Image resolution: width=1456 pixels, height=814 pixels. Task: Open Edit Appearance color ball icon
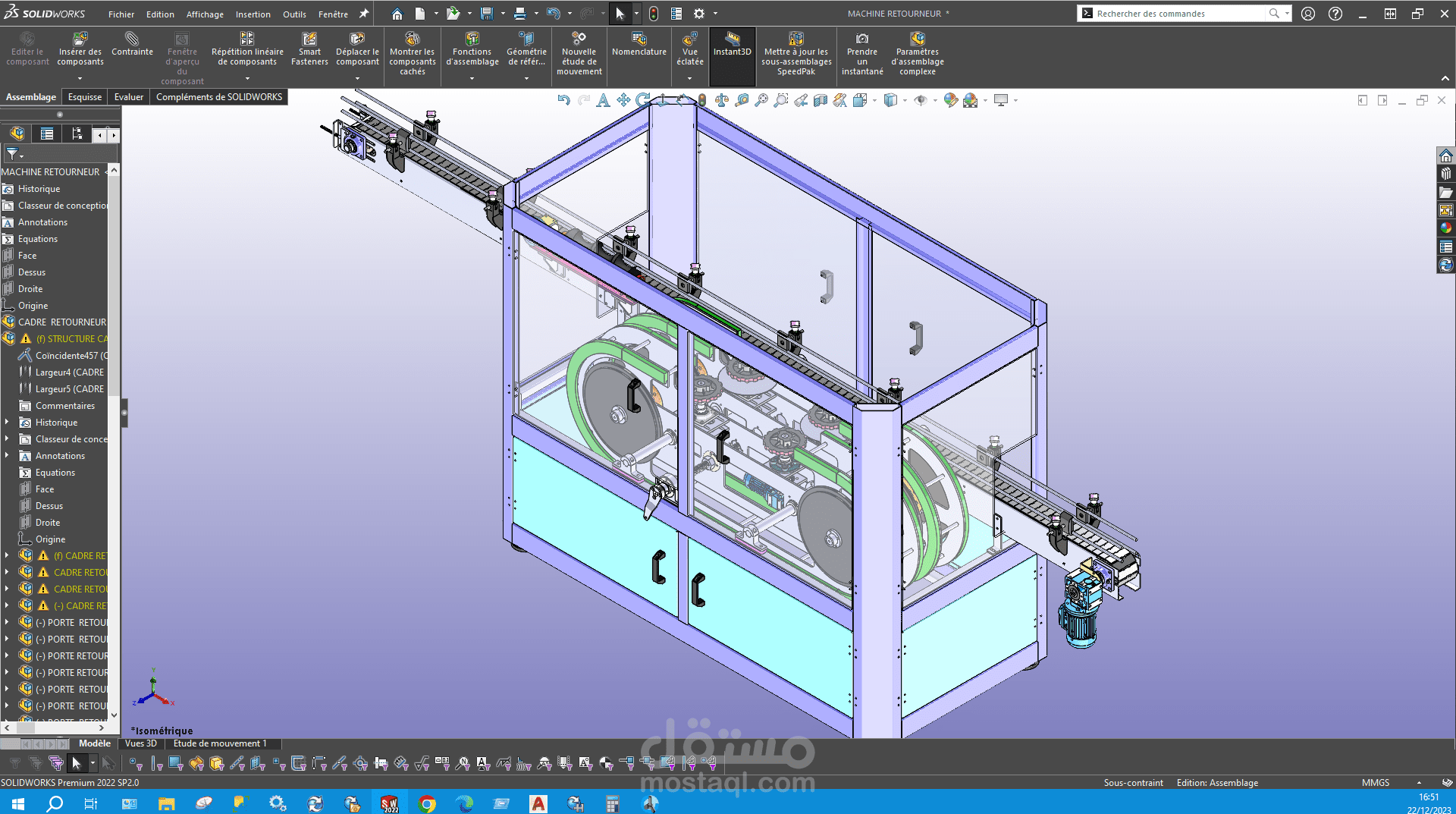pyautogui.click(x=950, y=100)
